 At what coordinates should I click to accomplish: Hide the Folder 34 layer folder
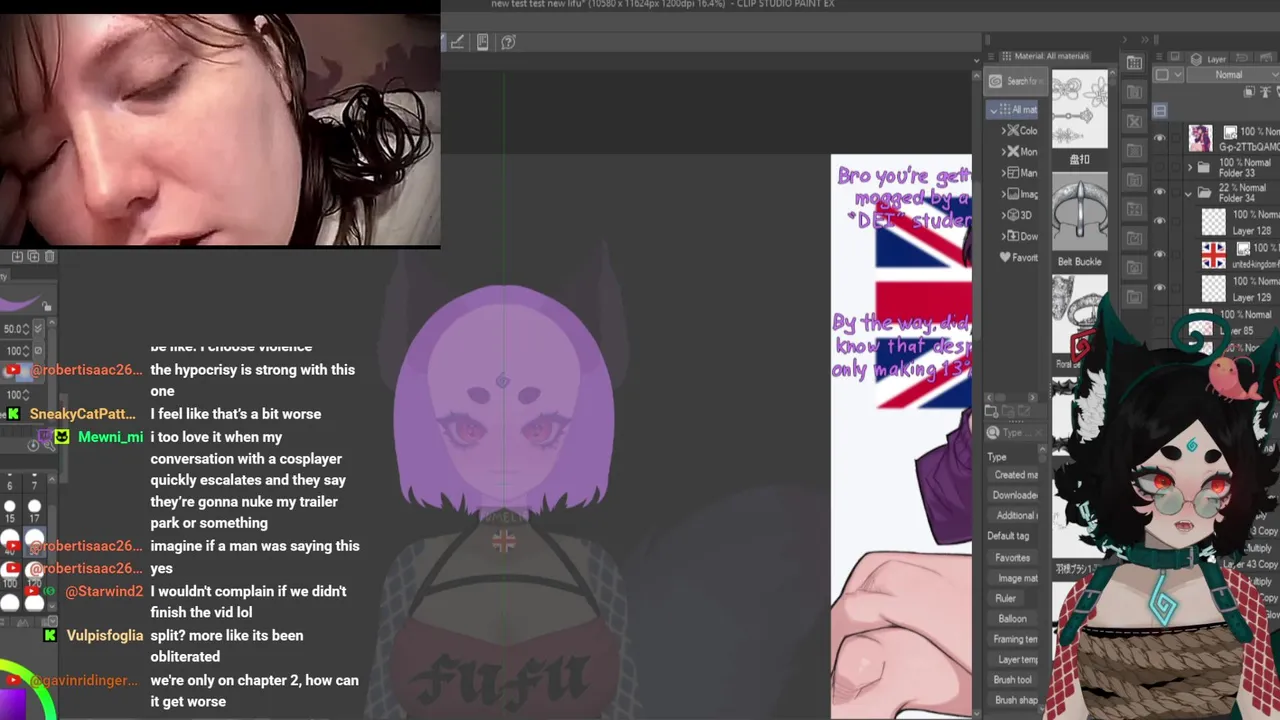pos(1160,192)
